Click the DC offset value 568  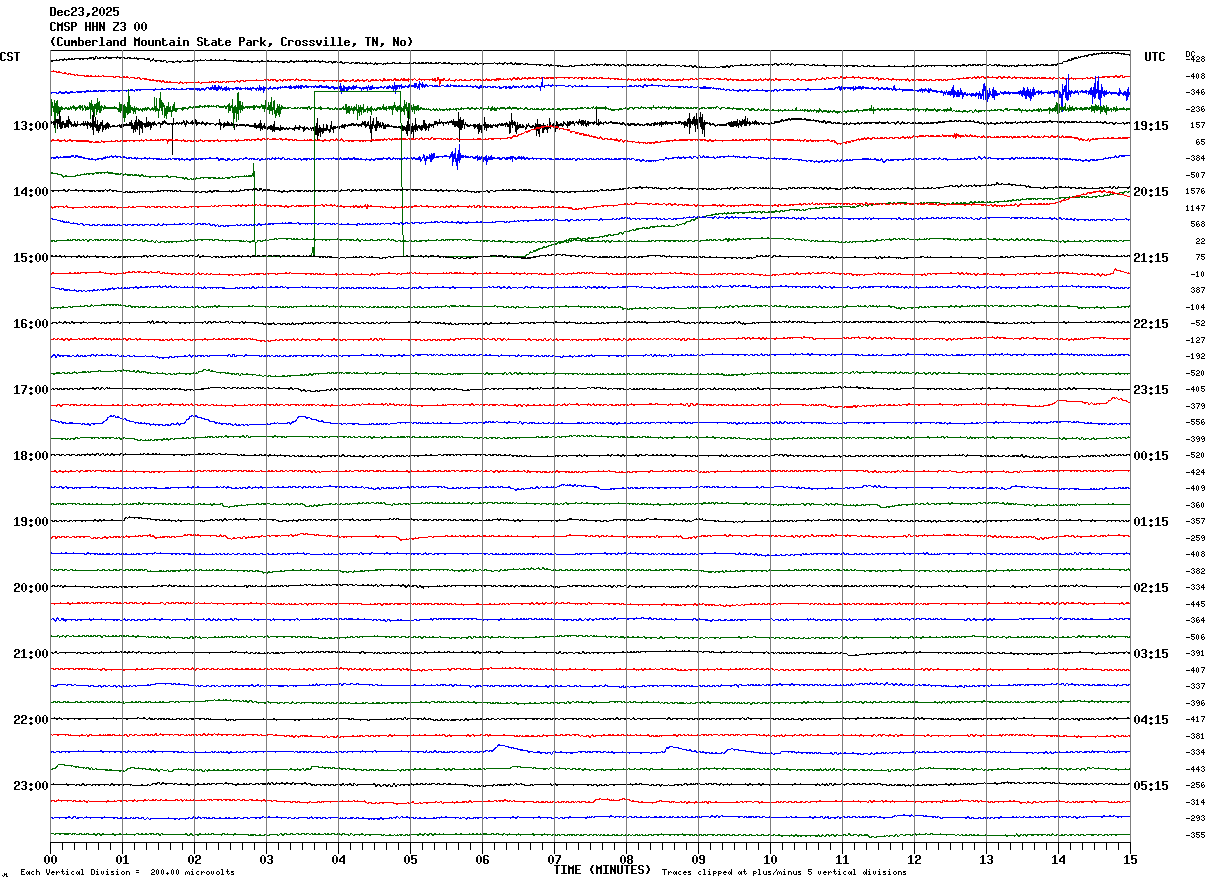click(1197, 224)
